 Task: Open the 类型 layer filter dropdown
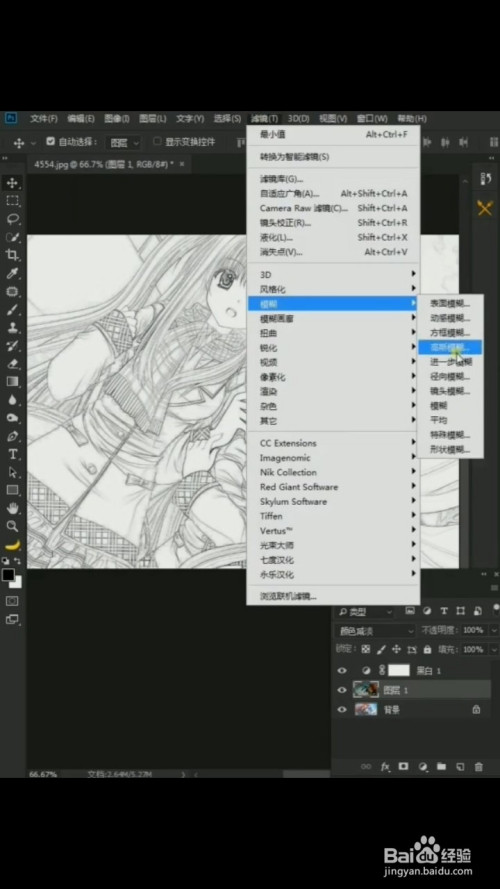(x=365, y=612)
